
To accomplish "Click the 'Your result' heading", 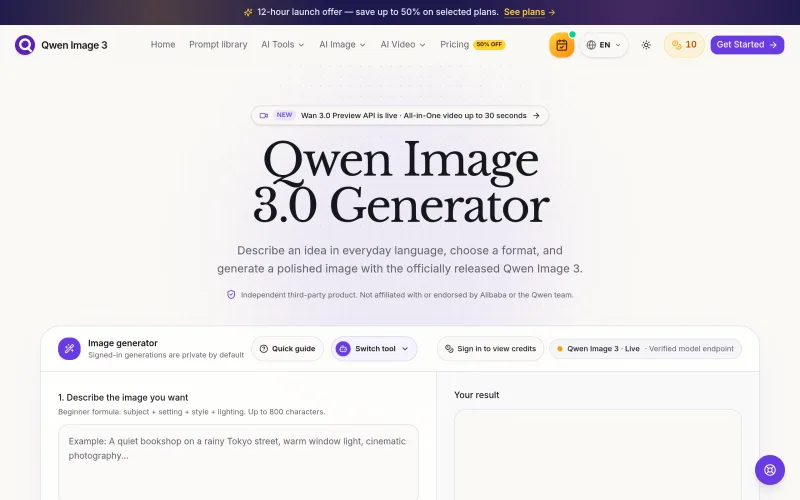I will point(477,395).
